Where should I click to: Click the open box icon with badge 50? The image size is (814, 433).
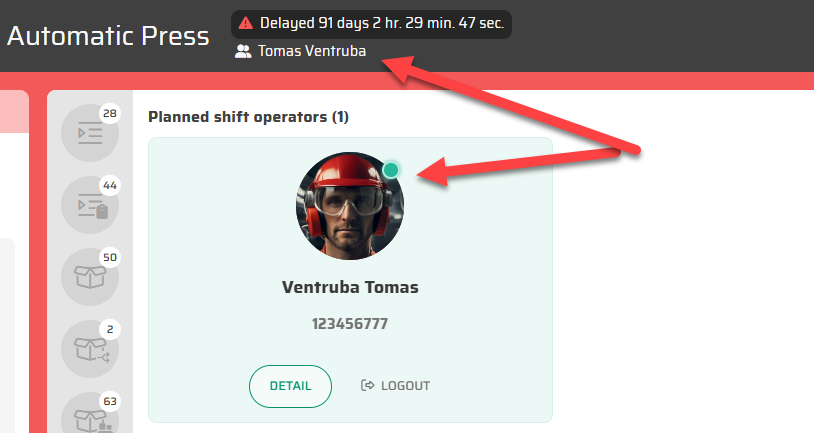[89, 276]
